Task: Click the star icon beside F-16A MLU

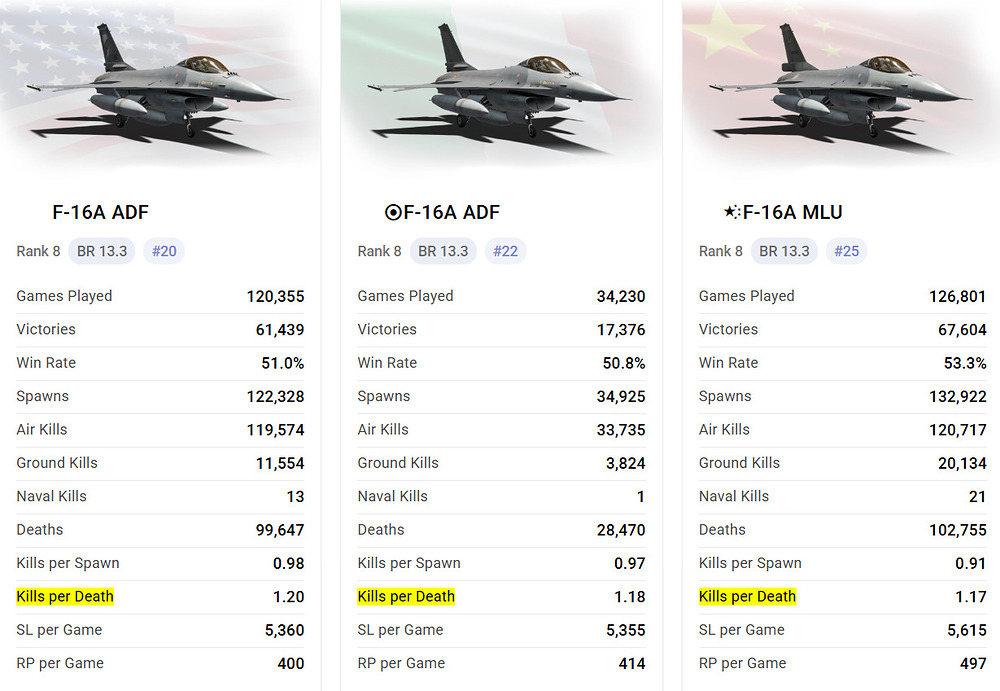Action: (x=732, y=212)
